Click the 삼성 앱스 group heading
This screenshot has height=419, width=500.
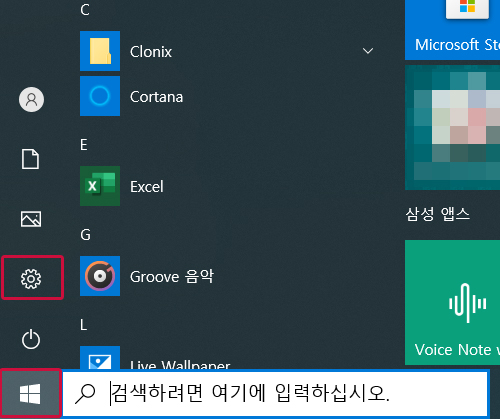click(437, 214)
